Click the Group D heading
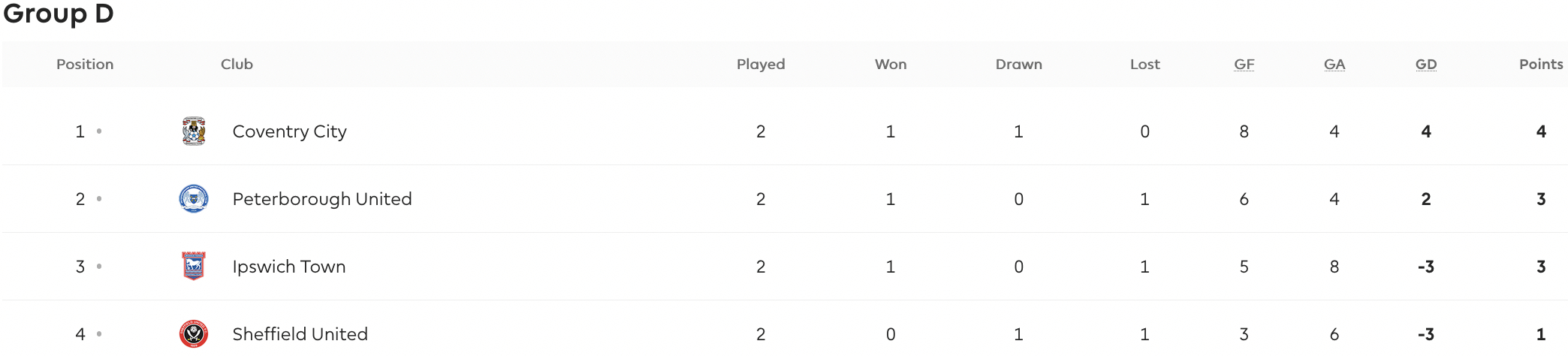1568x356 pixels. pos(59,14)
